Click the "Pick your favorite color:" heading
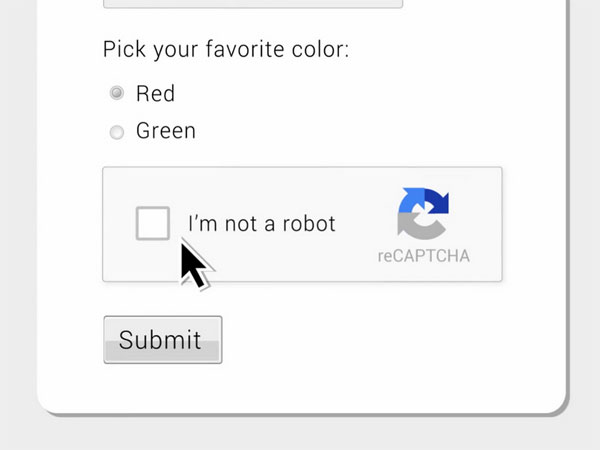Image resolution: width=600 pixels, height=450 pixels. 226,50
